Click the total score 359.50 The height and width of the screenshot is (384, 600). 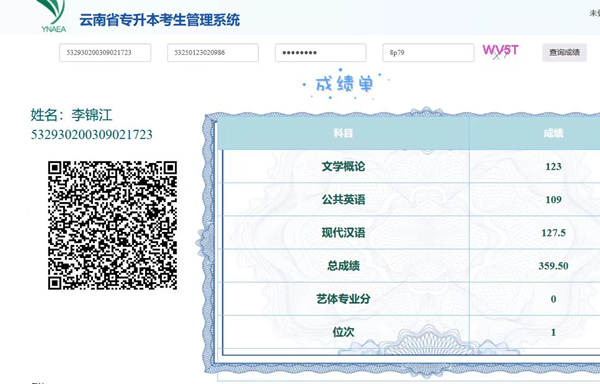click(553, 266)
